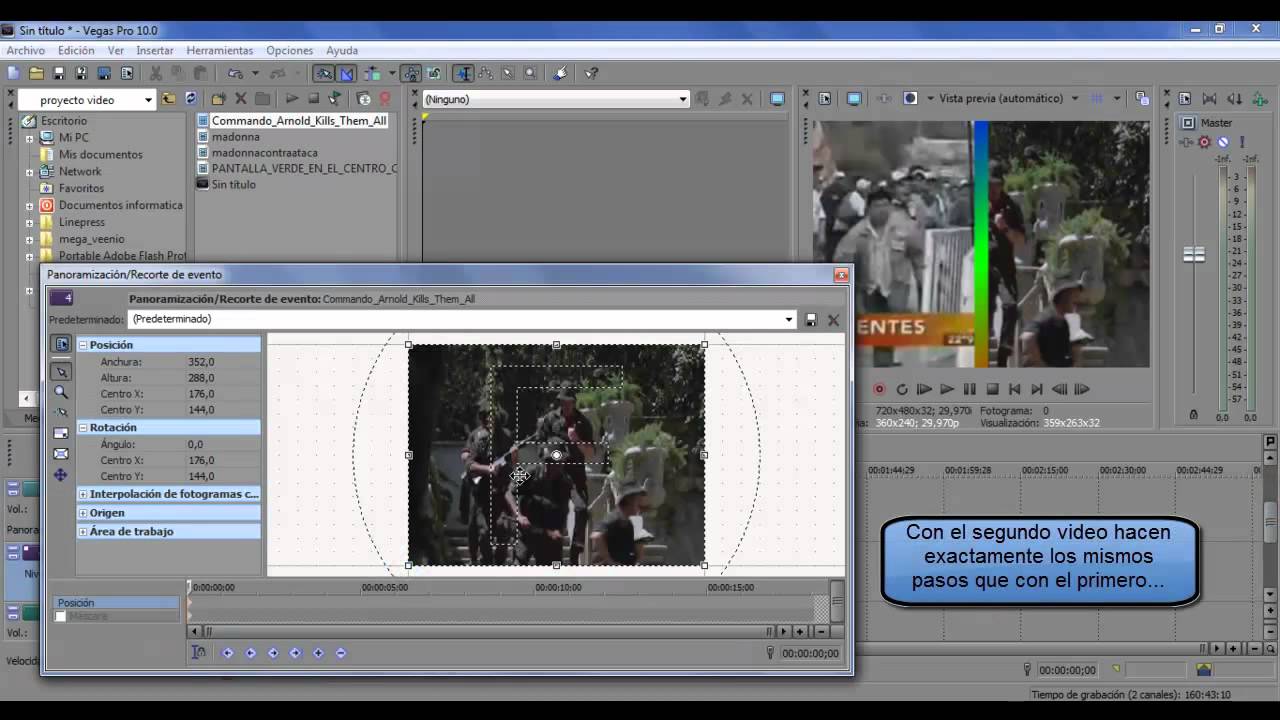Toggle auto ripple in main toolbar
The image size is (1280, 720).
(x=374, y=73)
